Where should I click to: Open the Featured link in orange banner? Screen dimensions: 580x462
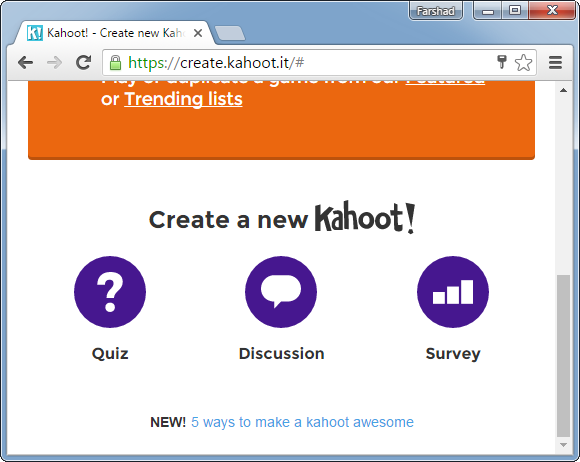(445, 82)
